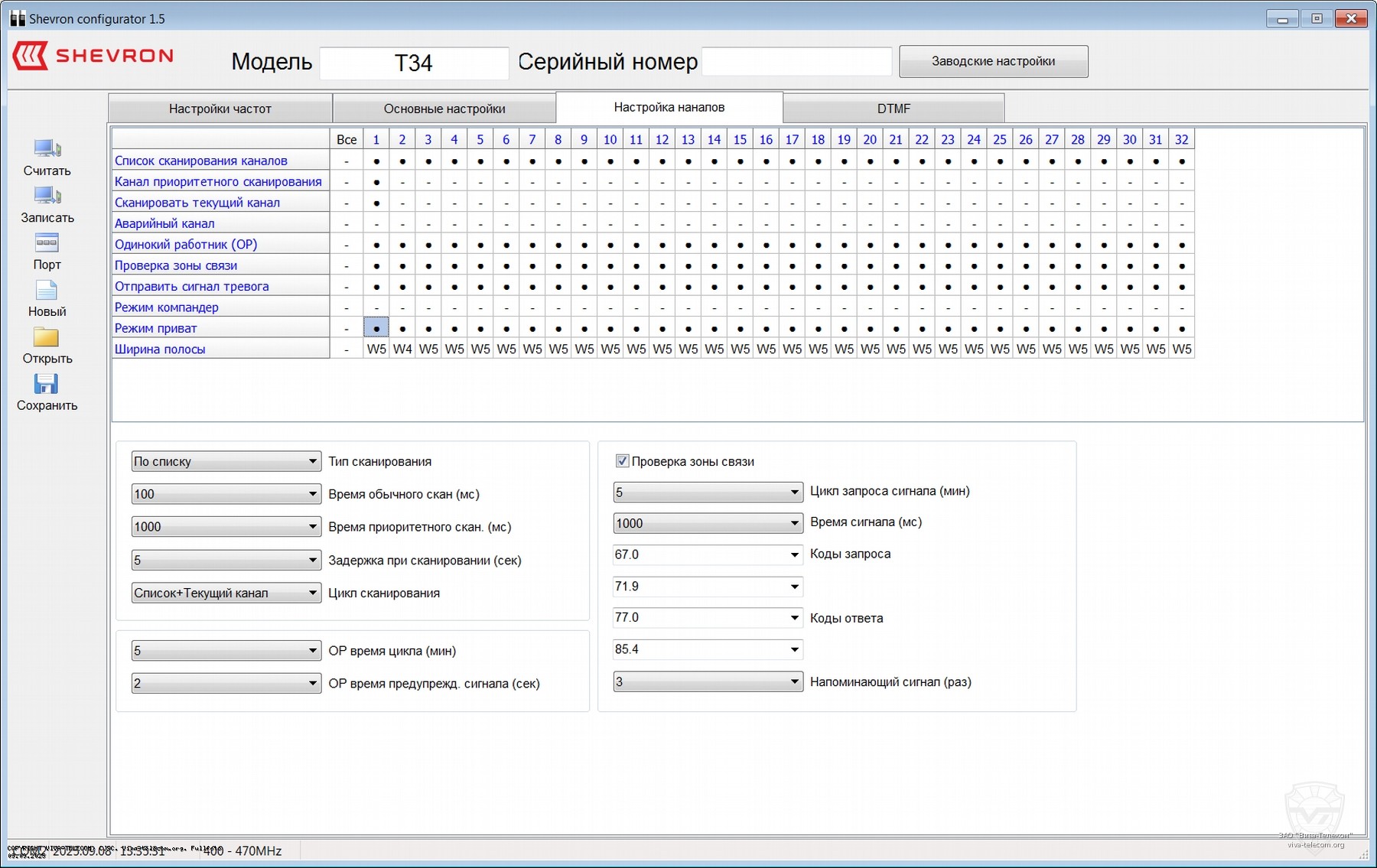Viewport: 1377px width, 868px height.
Task: Click the Сохранить floppy disk icon
Action: pyautogui.click(x=47, y=384)
